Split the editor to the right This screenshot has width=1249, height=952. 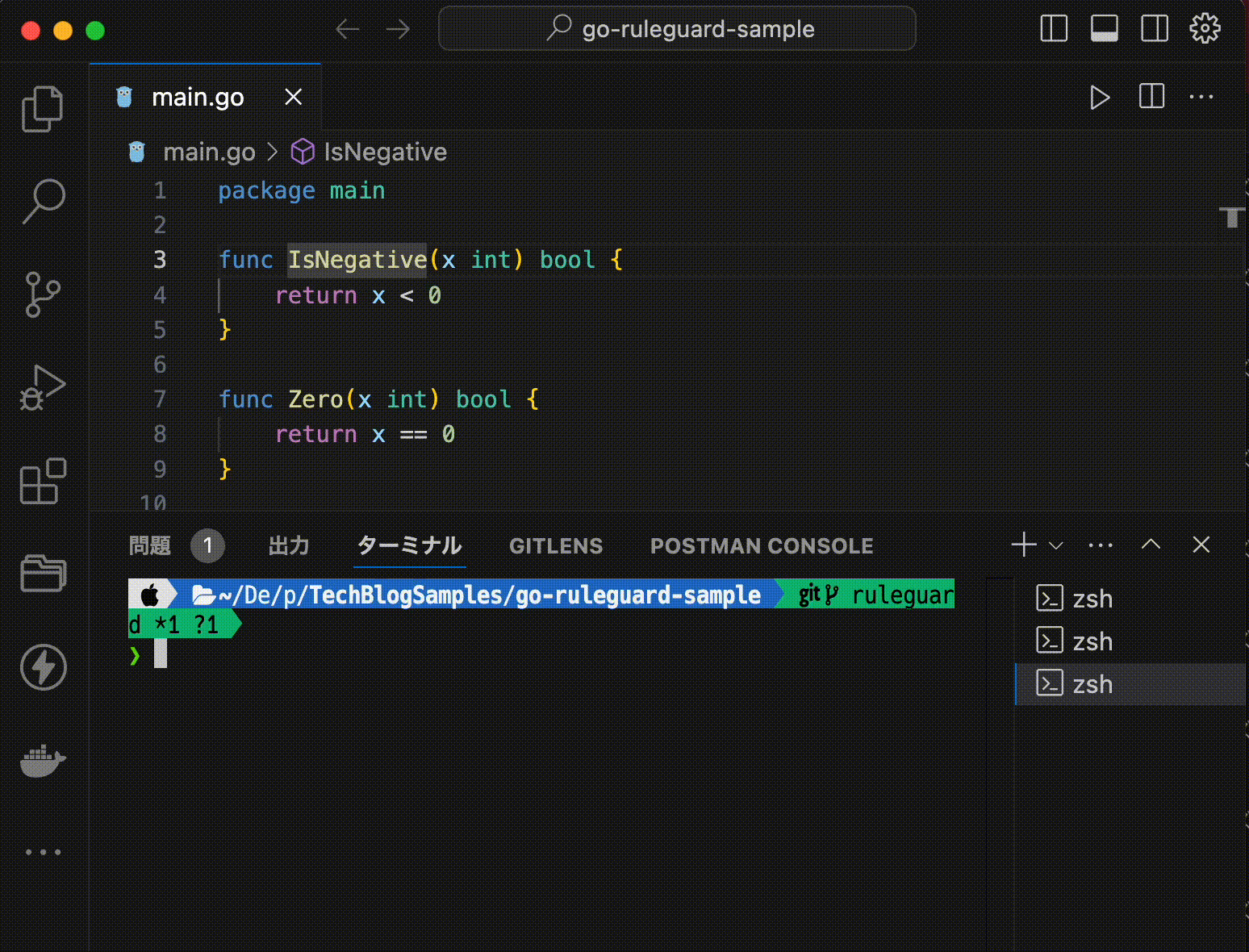click(x=1151, y=97)
